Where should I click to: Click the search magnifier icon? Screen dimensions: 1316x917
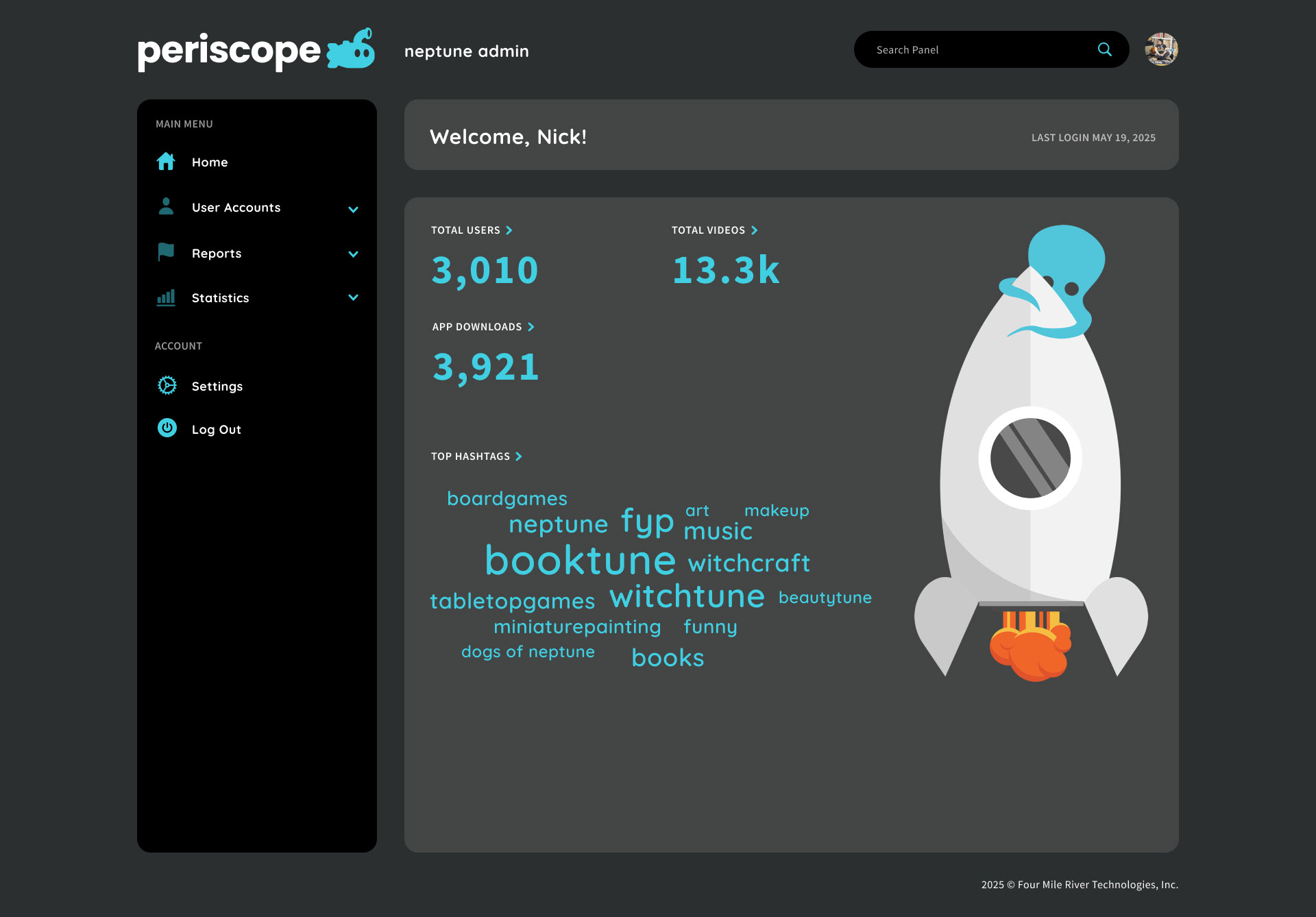point(1104,49)
